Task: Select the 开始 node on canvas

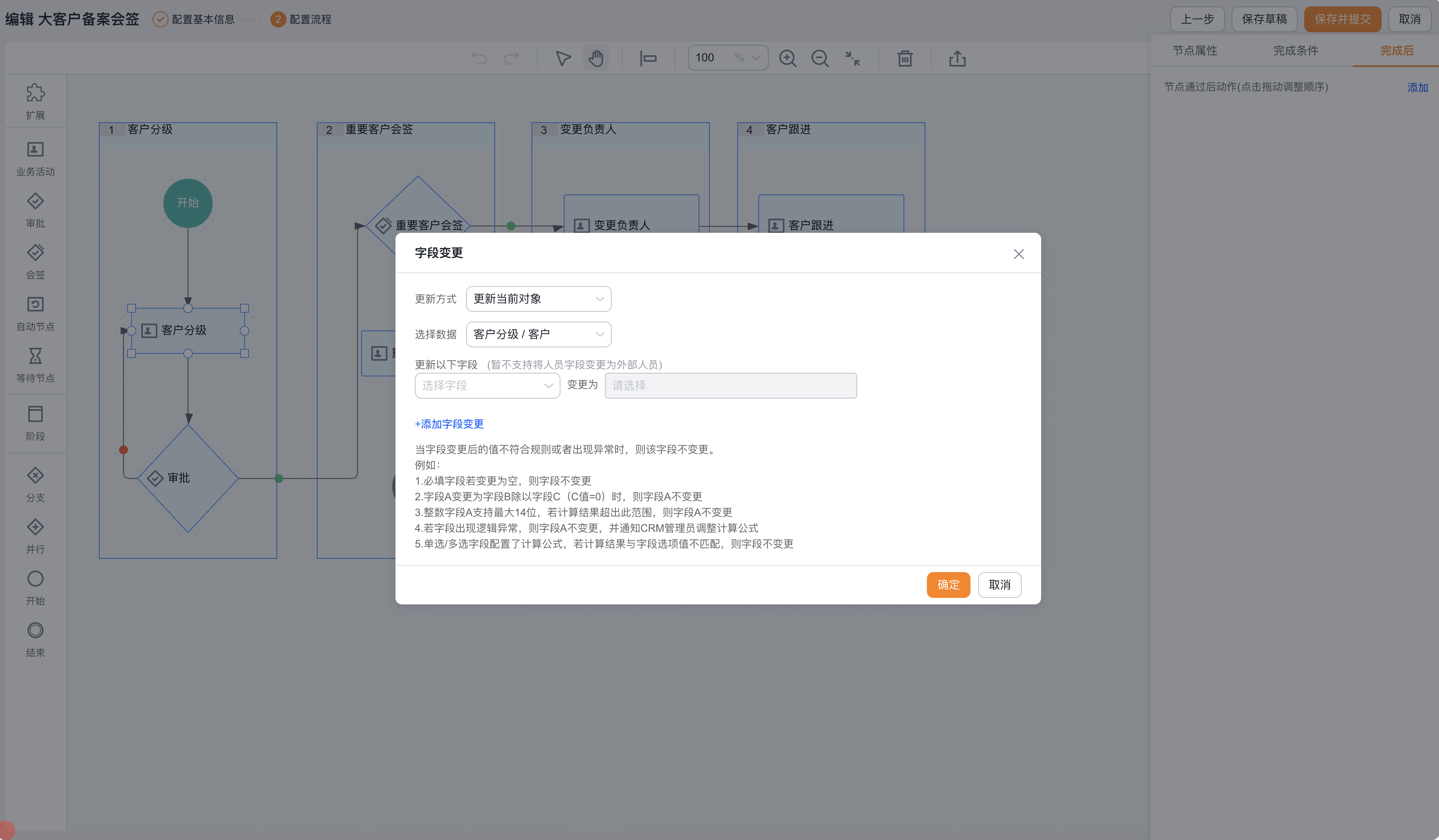Action: point(188,203)
